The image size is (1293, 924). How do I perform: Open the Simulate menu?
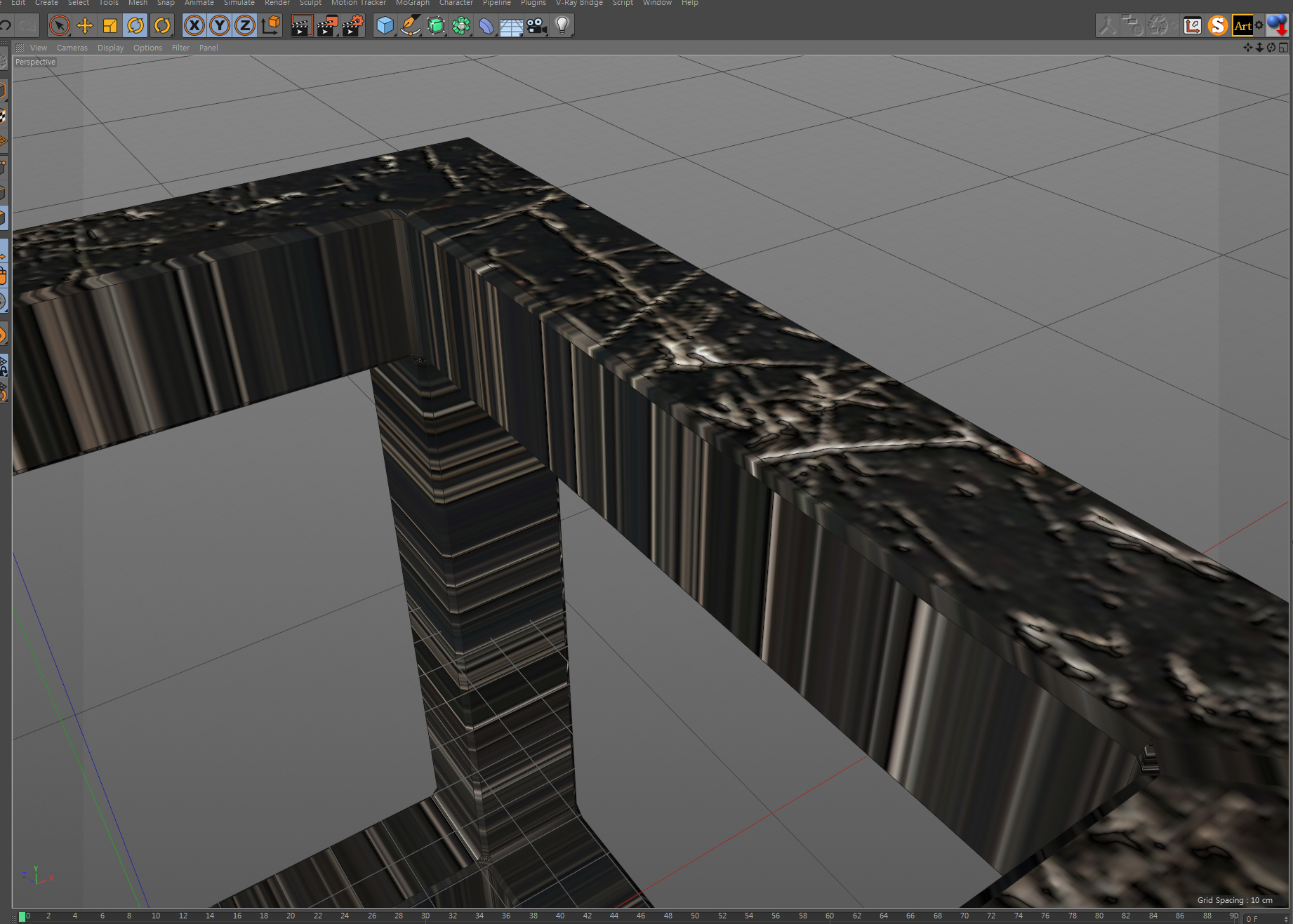[239, 3]
